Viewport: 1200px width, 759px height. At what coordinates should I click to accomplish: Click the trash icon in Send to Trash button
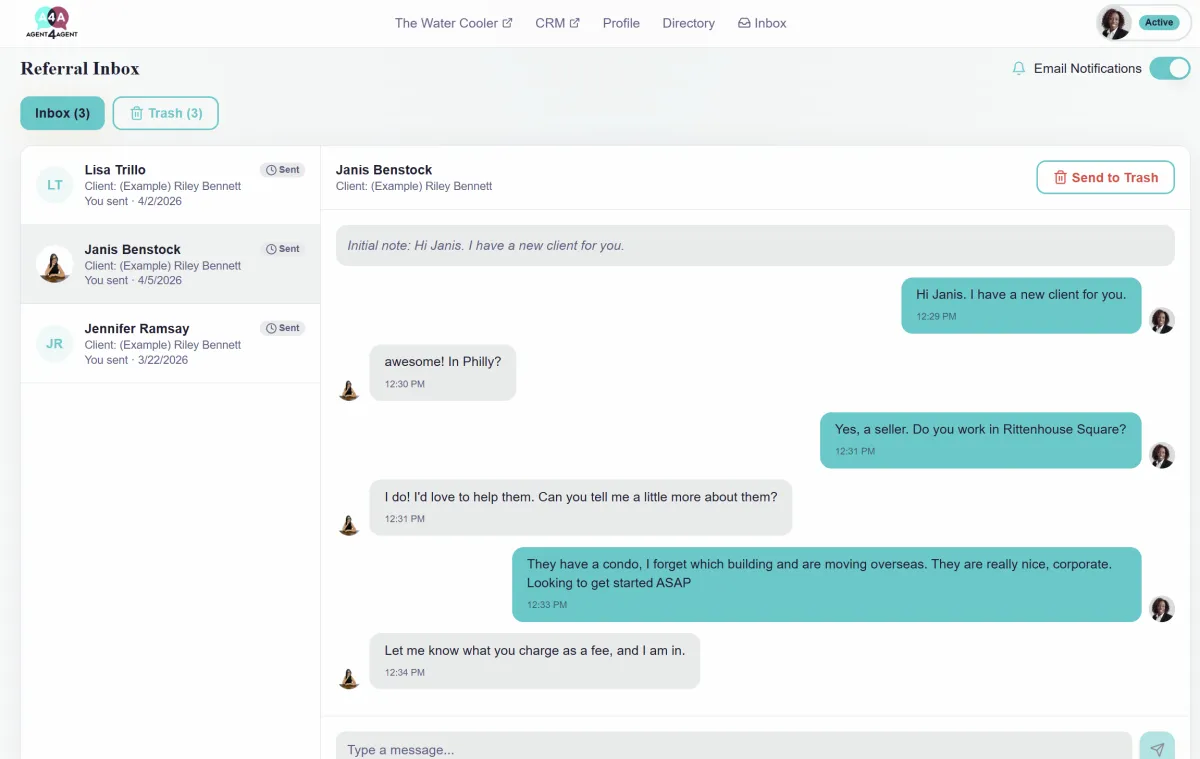(1060, 177)
